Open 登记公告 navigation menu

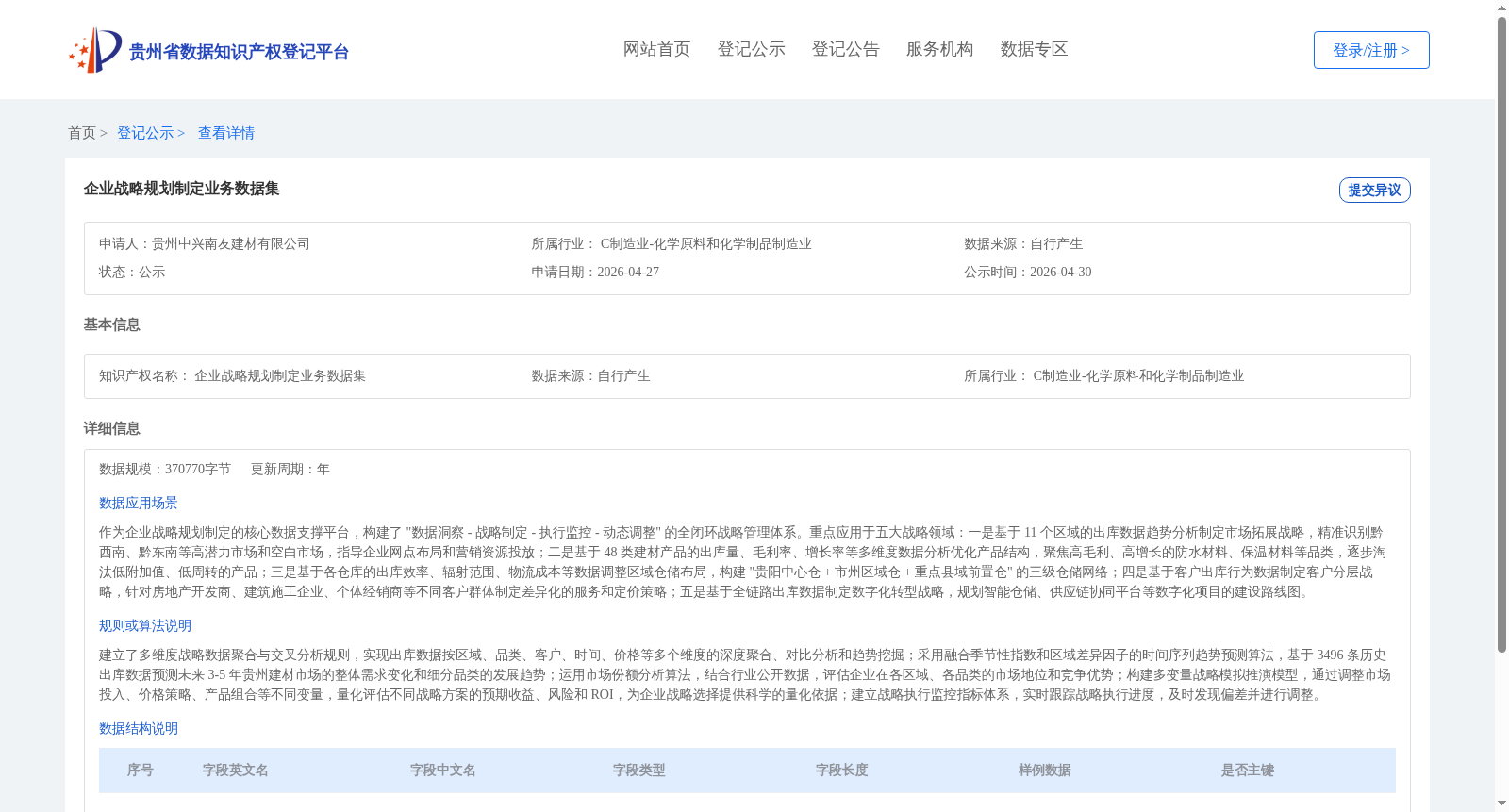(x=845, y=49)
